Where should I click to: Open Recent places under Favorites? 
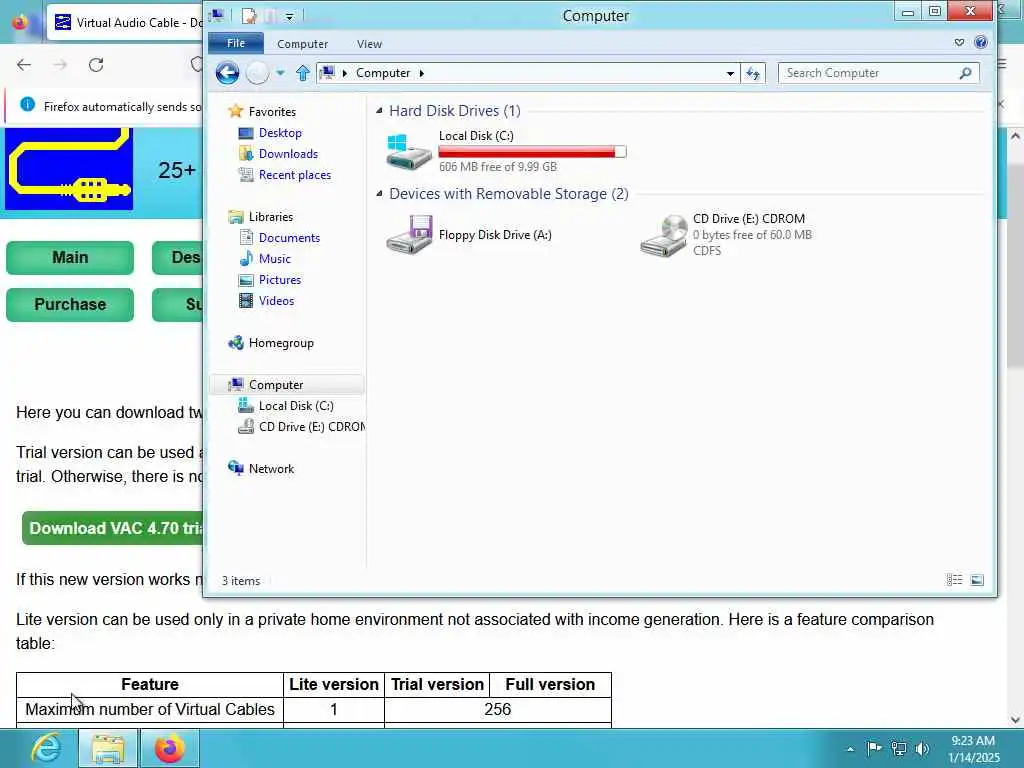pos(295,174)
